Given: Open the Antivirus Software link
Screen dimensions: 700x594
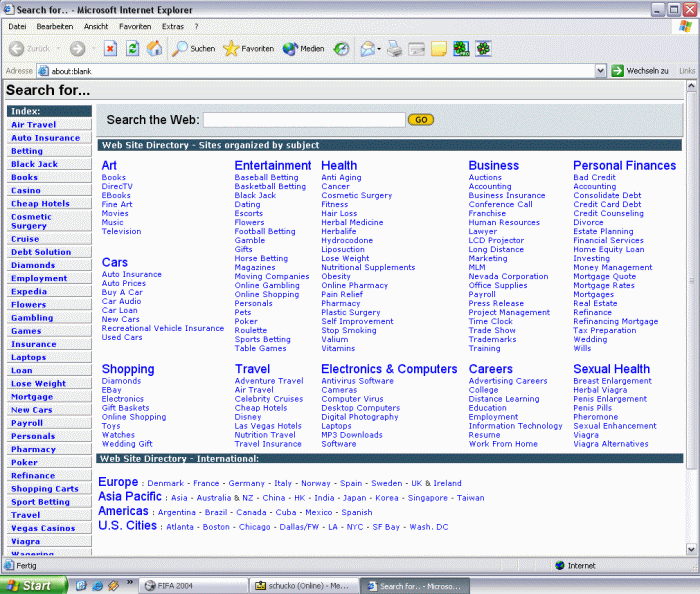Looking at the screenshot, I should [x=358, y=381].
